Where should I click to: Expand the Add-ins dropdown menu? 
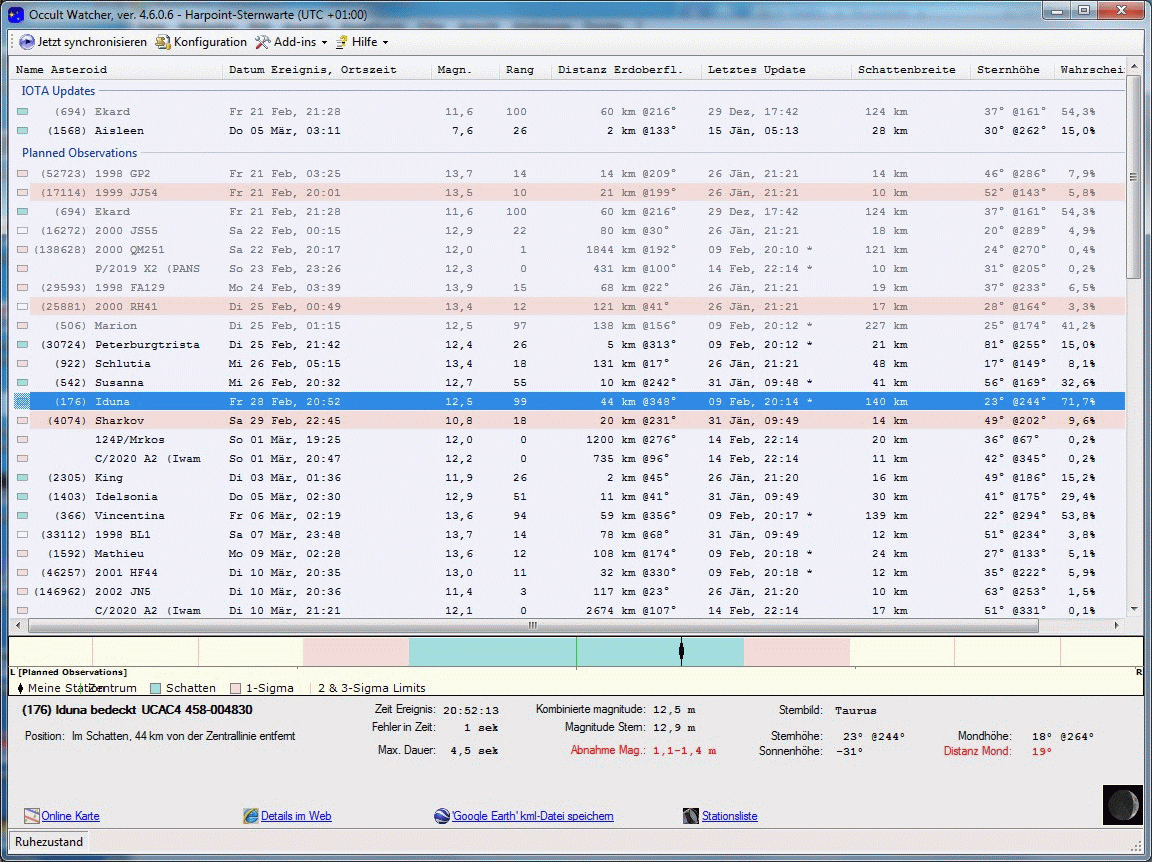(x=291, y=42)
